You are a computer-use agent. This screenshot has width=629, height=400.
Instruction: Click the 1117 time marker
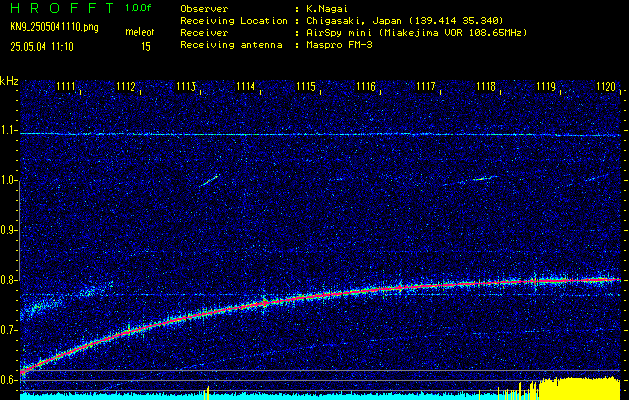tap(426, 86)
